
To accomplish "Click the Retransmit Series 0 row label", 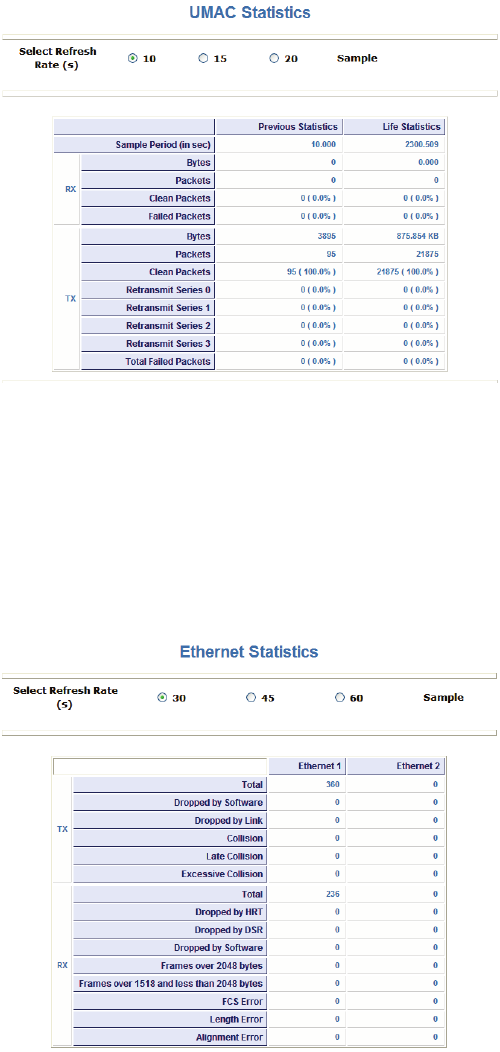I will [147, 290].
